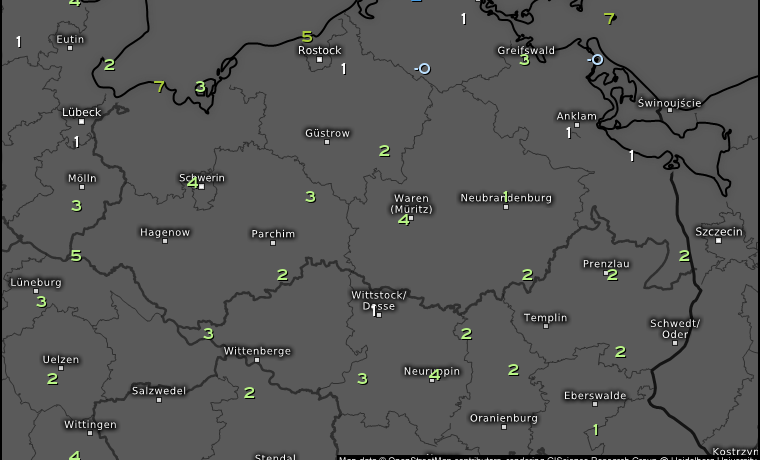The width and height of the screenshot is (760, 460).
Task: Select the green 4 on Schwerin
Action: pos(192,183)
